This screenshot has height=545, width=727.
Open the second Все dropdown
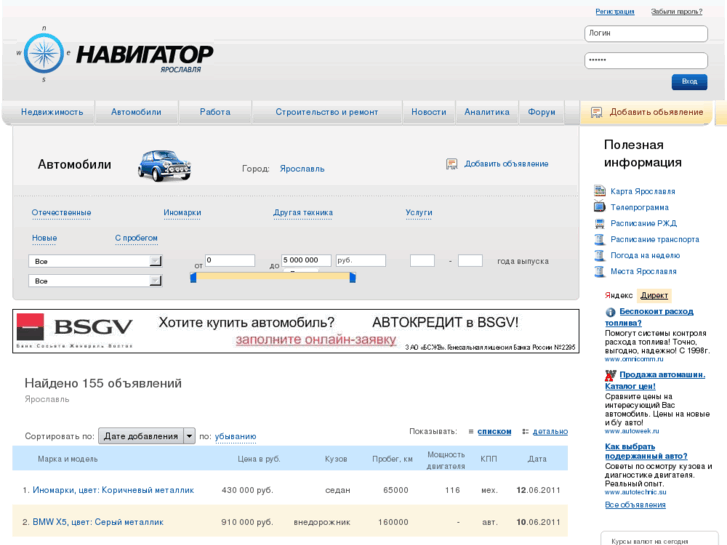(95, 281)
